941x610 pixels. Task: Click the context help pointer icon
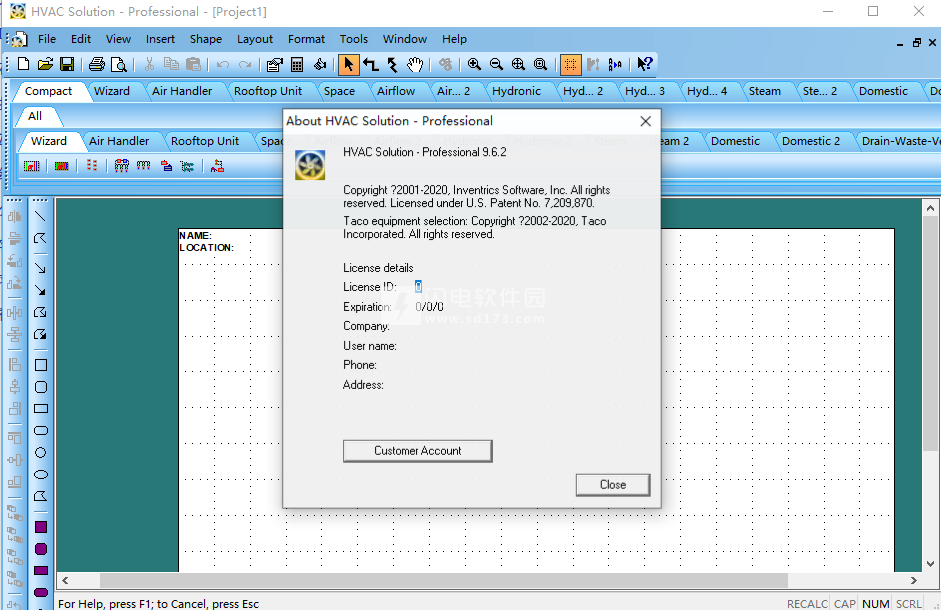645,64
